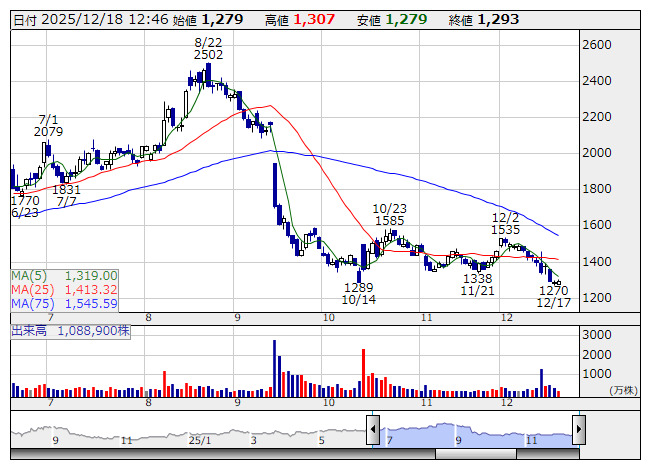Click the left range handle arrow in the overview

tap(373, 431)
